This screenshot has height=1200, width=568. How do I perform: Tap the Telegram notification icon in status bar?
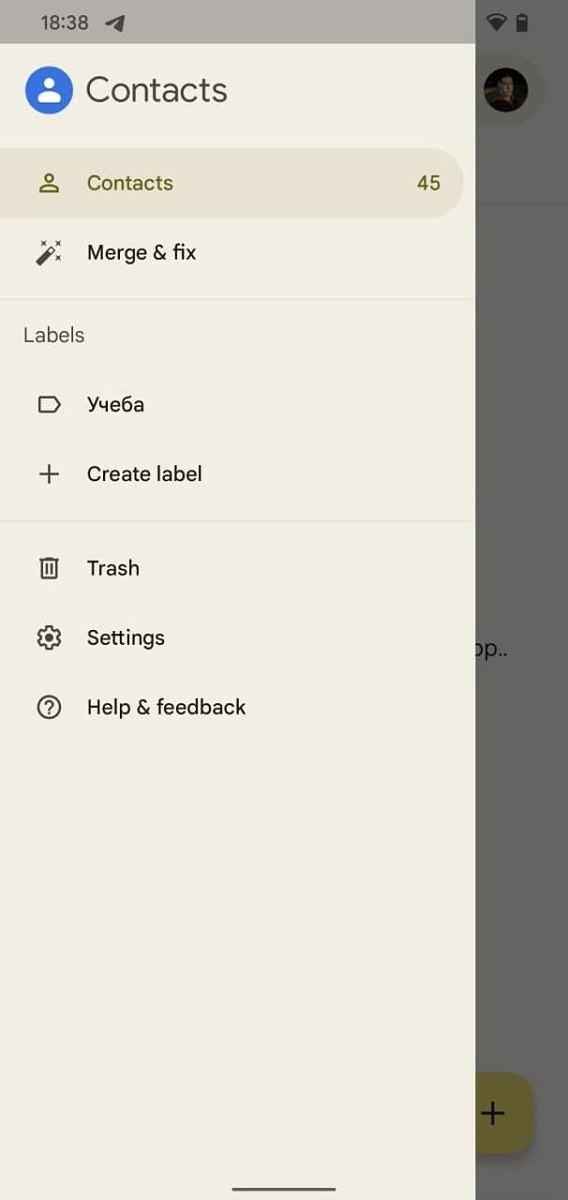coord(115,22)
